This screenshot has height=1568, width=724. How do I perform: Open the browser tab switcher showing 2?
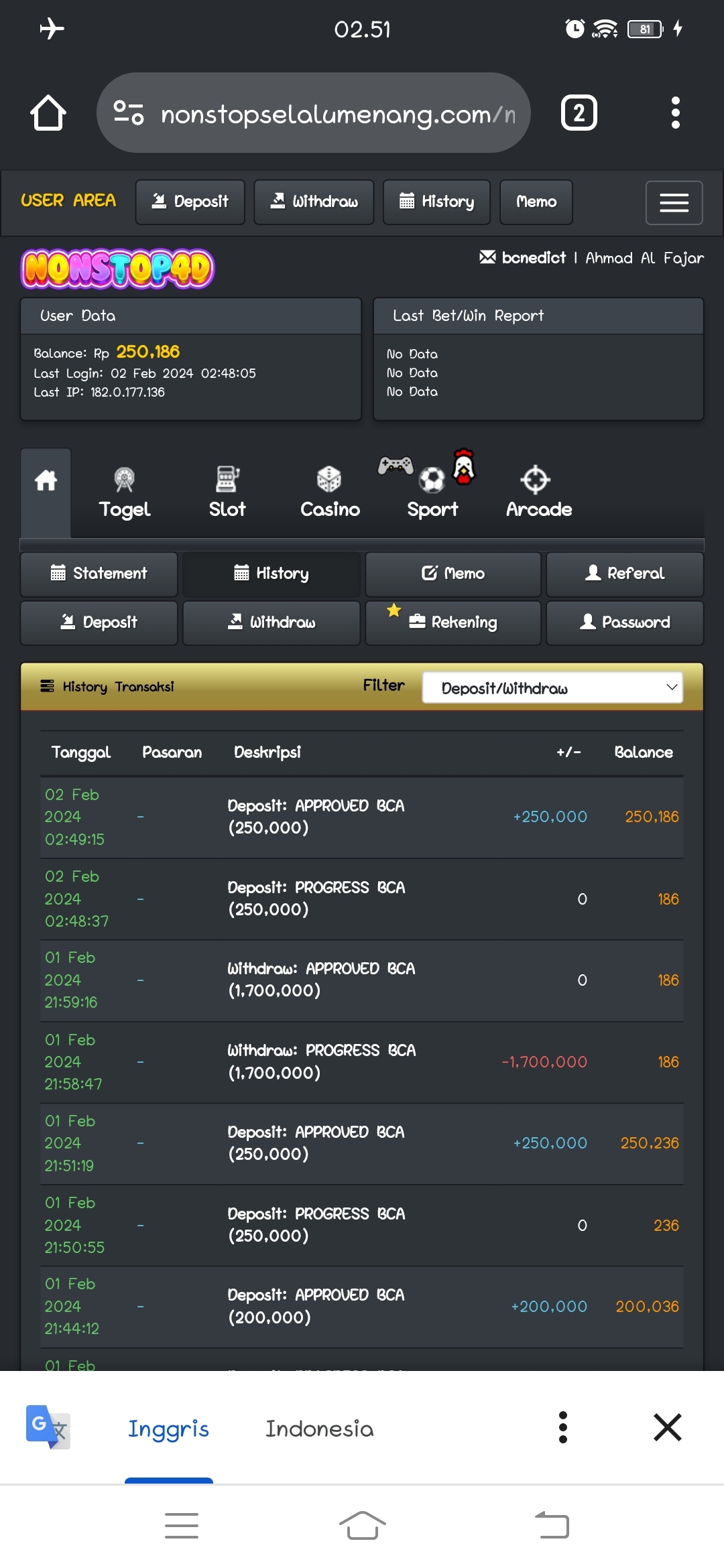579,113
